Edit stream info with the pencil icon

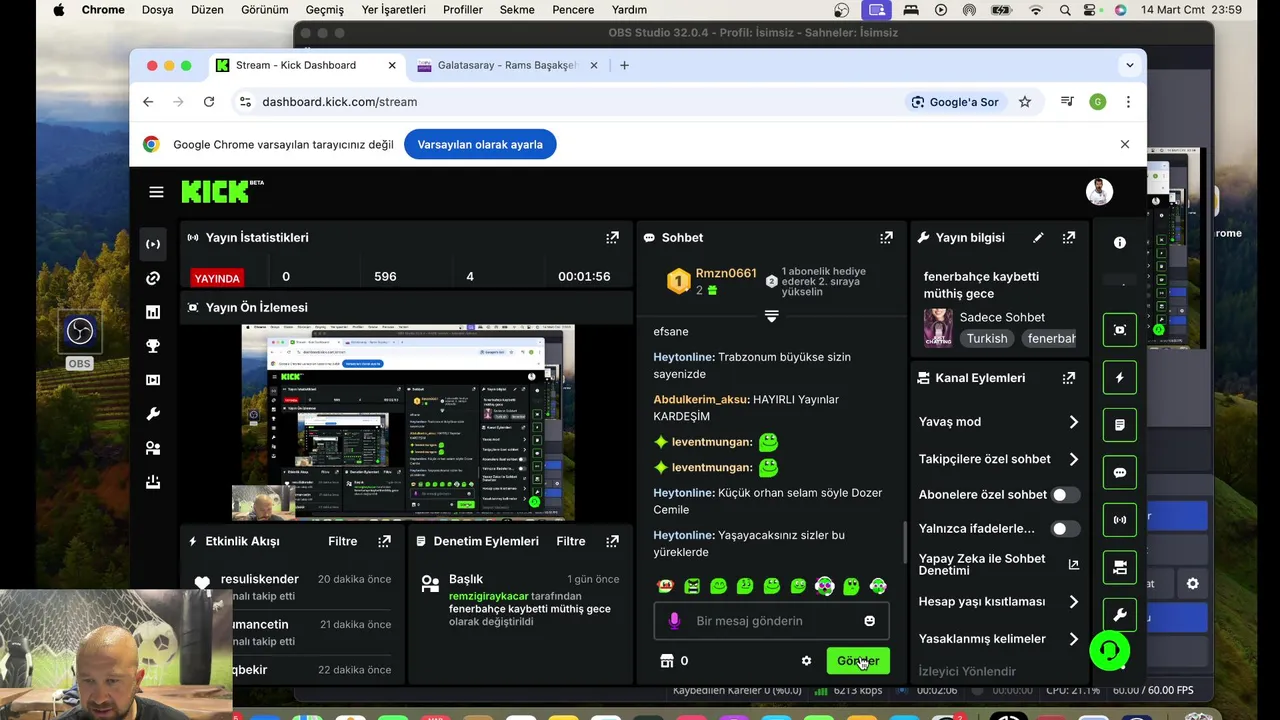coord(1038,238)
